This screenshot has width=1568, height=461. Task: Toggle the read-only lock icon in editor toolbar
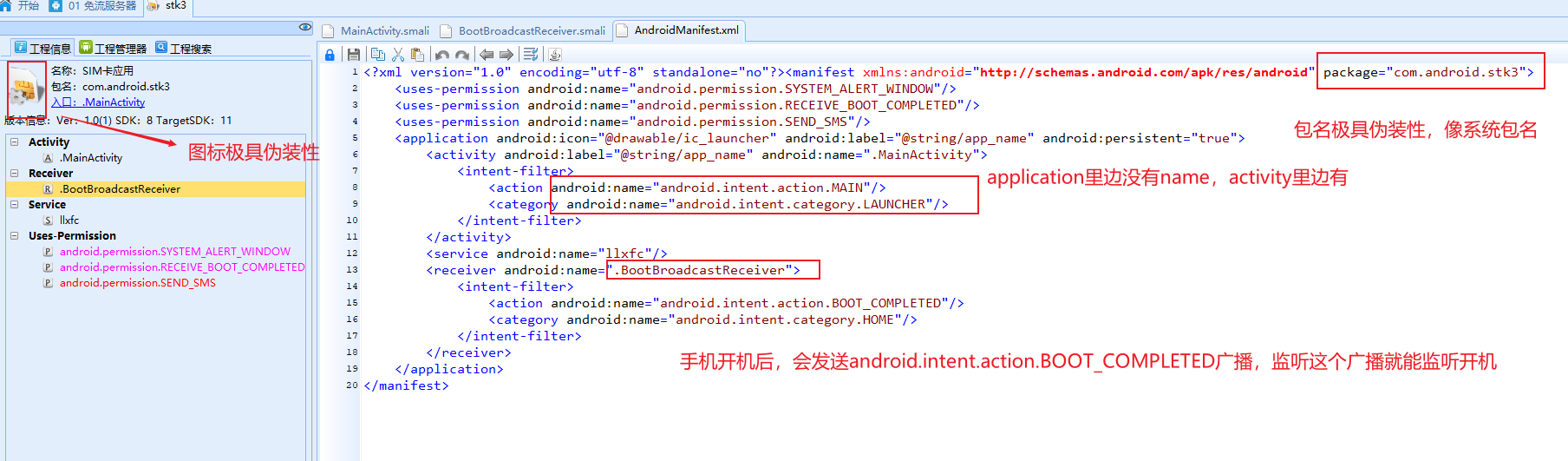(x=330, y=55)
